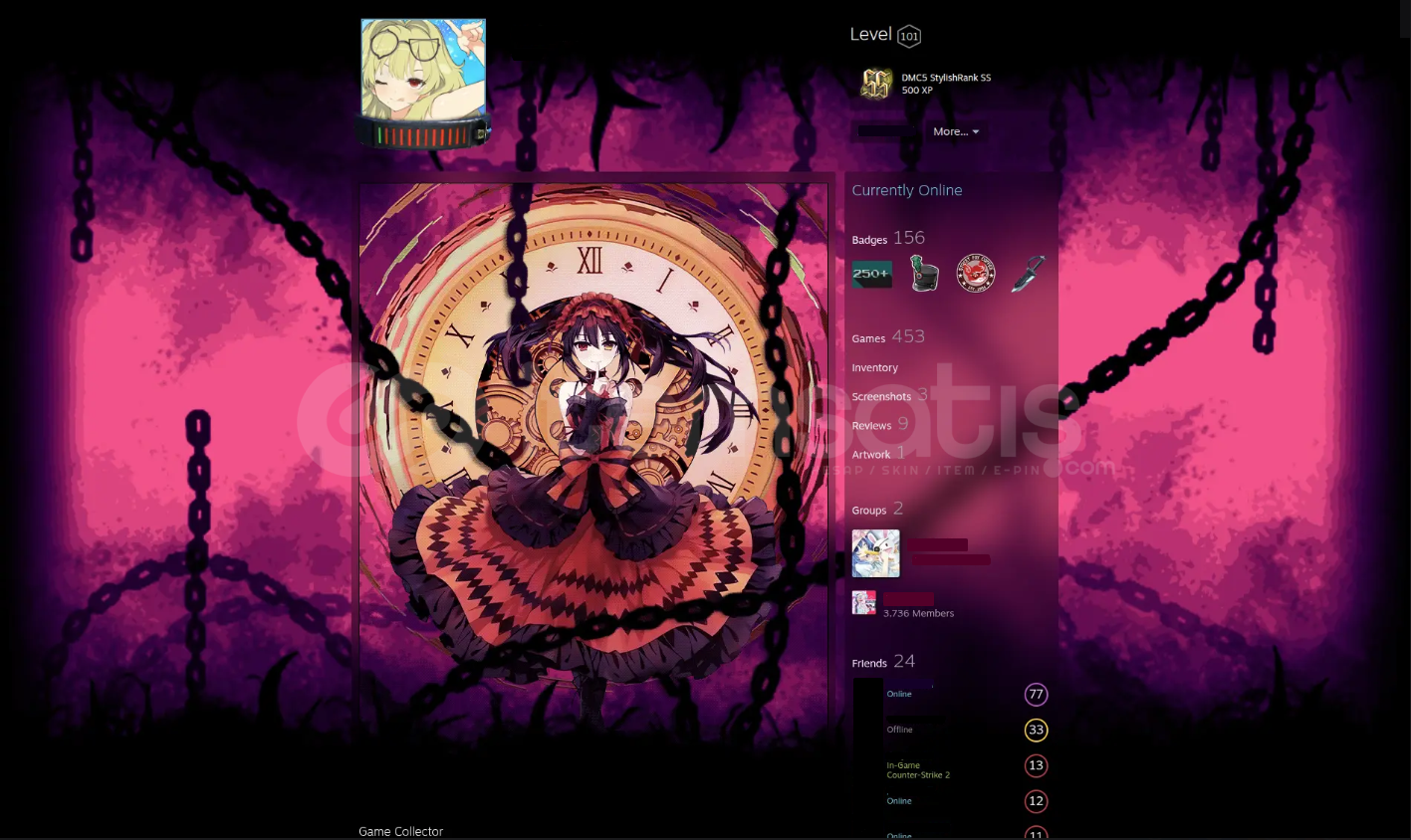This screenshot has height=840, width=1411.
Task: Click the 250+ games badge icon
Action: point(872,274)
